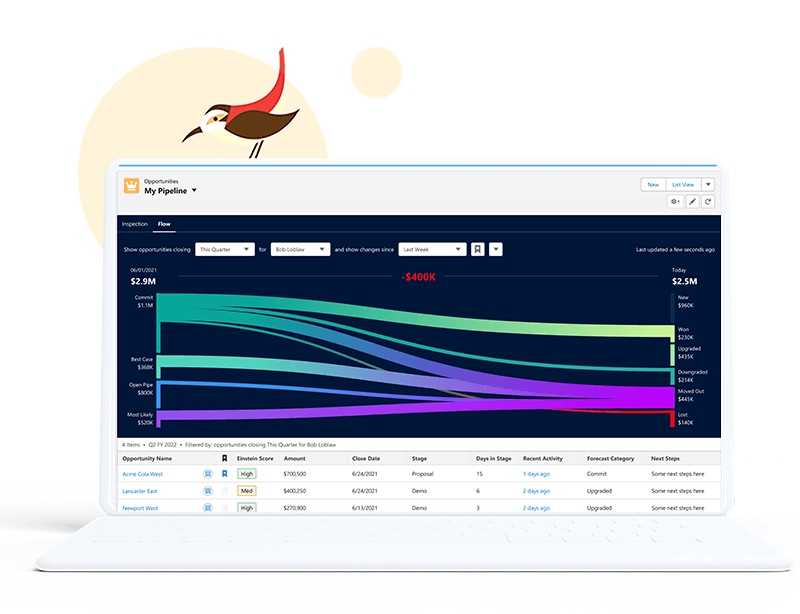Click the Proposal stage cell
The height and width of the screenshot is (614, 800).
(x=422, y=474)
